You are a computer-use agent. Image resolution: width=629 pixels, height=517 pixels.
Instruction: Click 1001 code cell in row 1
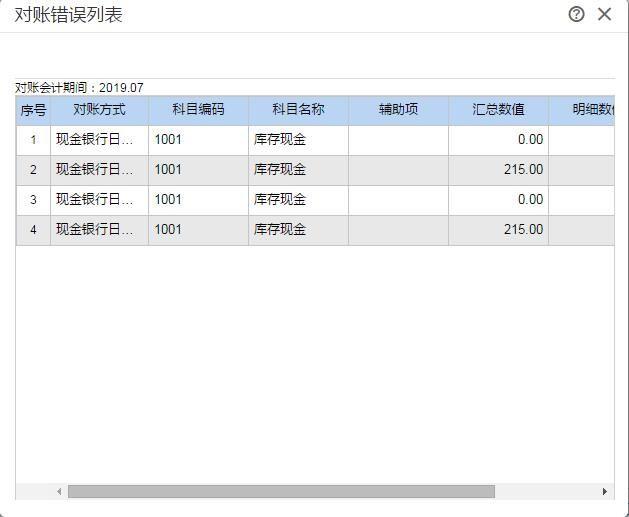199,140
